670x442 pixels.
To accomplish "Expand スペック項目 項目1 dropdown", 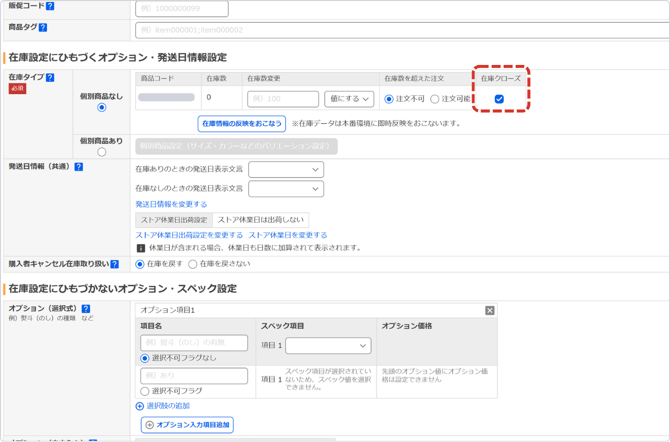I will tap(328, 345).
